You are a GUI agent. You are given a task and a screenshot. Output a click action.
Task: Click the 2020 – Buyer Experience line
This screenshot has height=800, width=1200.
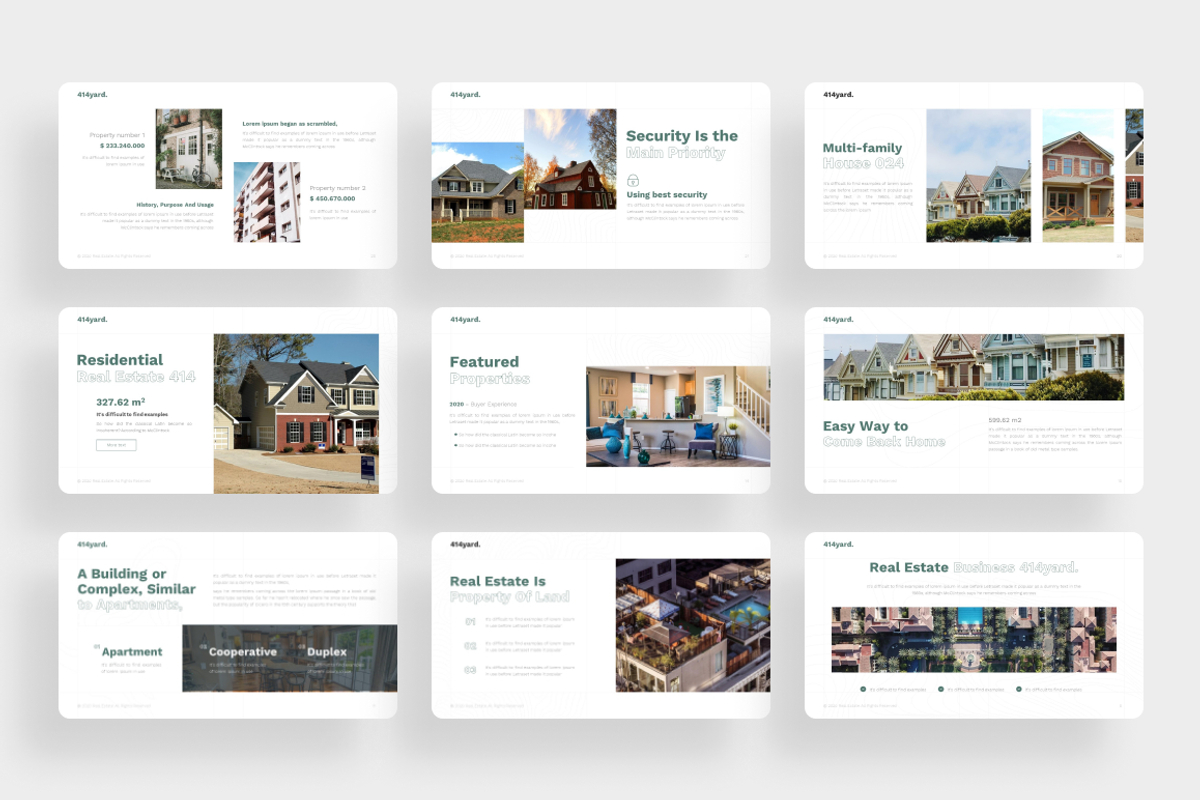click(484, 405)
